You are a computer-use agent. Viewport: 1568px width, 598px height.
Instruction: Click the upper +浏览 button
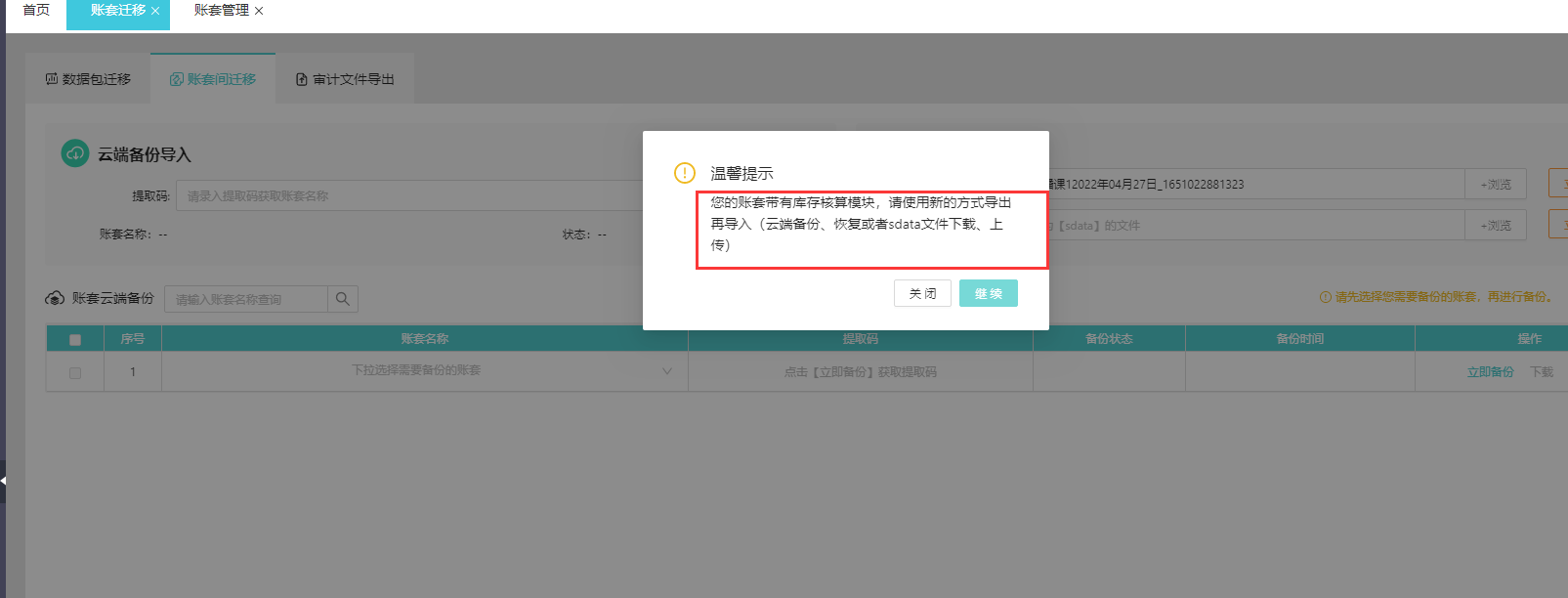[x=1496, y=185]
